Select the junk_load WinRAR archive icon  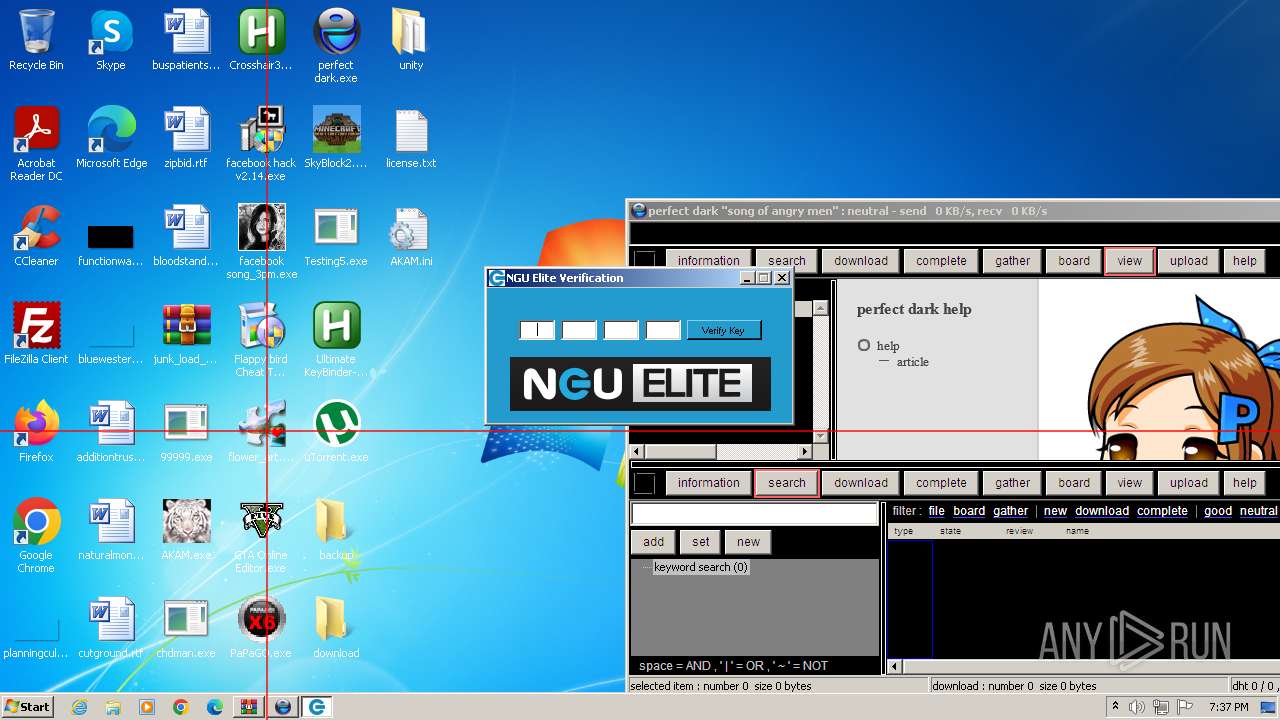coord(186,335)
